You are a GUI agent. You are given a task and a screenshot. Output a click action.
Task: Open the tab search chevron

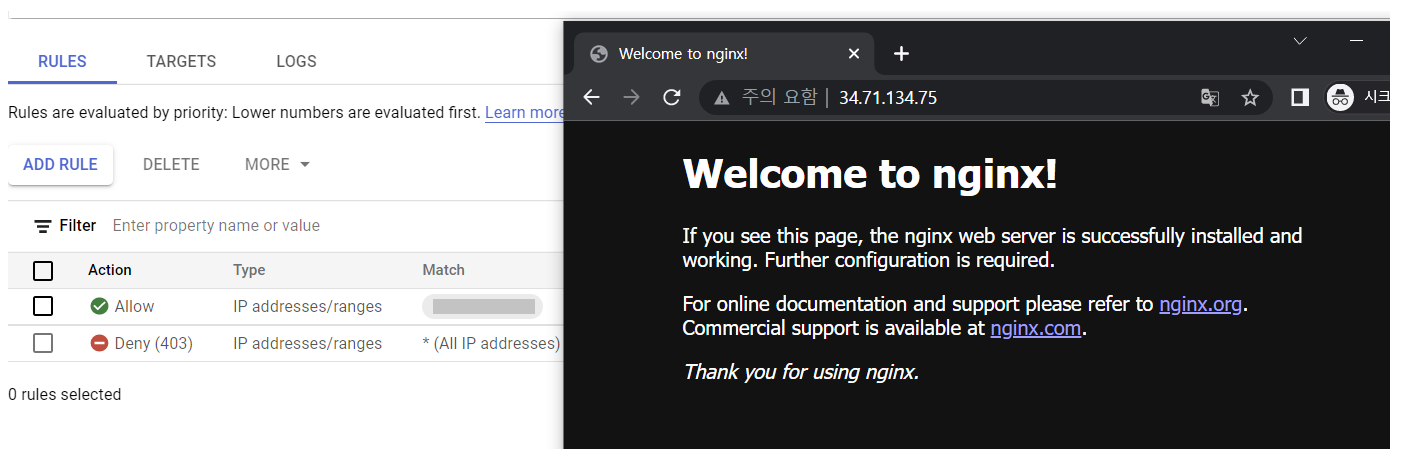[x=1300, y=41]
